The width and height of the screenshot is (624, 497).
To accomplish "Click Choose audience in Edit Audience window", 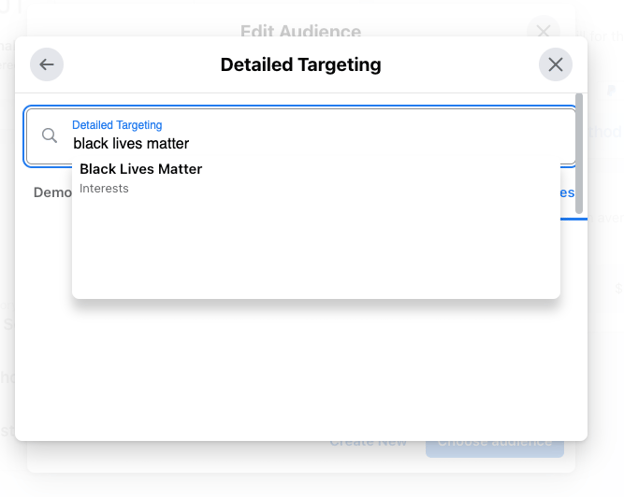I will pos(495,449).
